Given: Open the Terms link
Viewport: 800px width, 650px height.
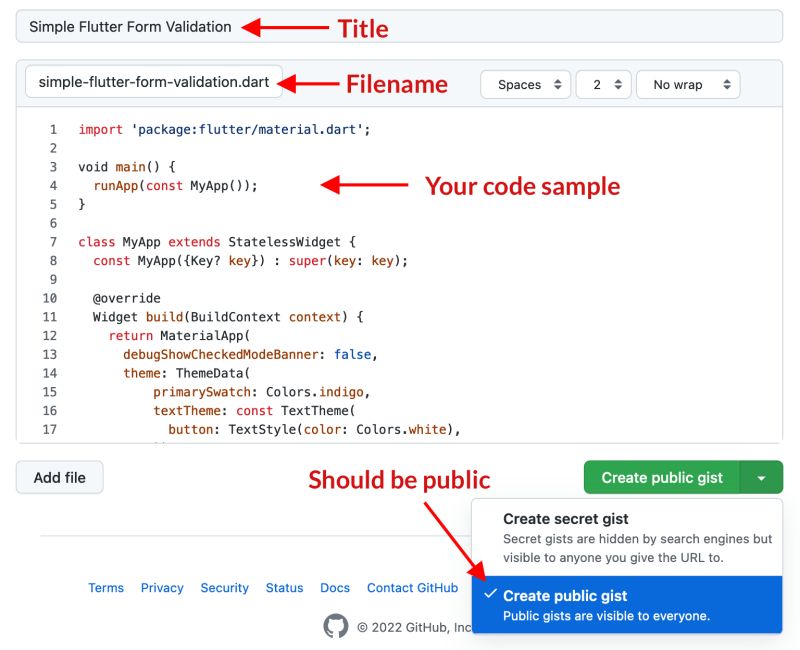Looking at the screenshot, I should pos(106,588).
